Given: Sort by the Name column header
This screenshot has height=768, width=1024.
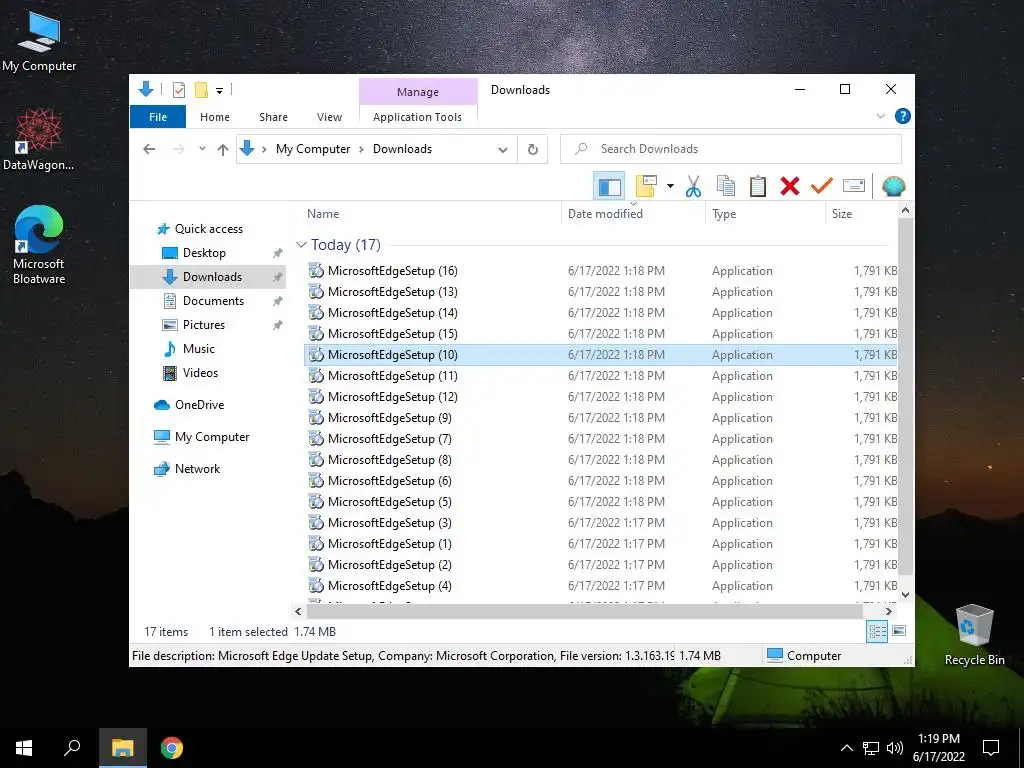Looking at the screenshot, I should click(431, 214).
